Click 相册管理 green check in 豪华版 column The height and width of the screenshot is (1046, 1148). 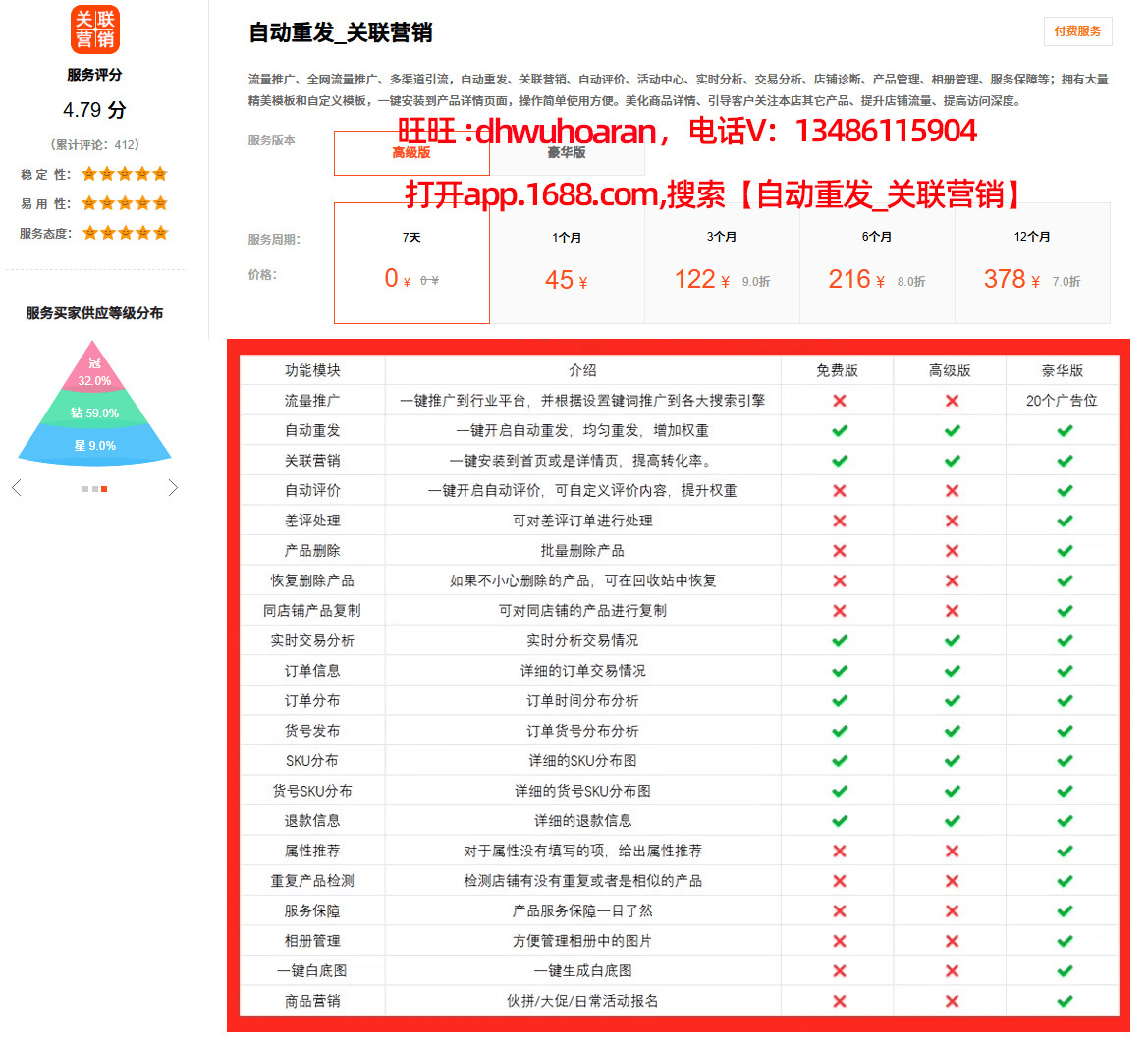click(1065, 941)
